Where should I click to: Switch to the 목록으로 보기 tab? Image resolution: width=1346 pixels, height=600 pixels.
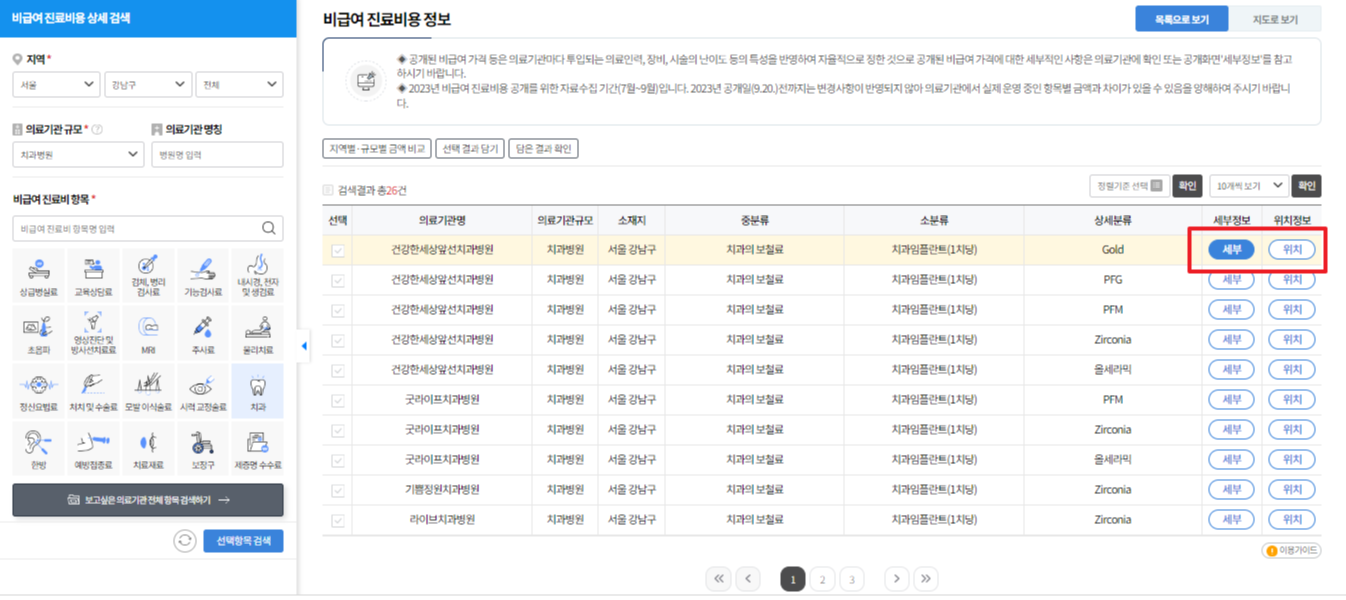[x=1181, y=18]
